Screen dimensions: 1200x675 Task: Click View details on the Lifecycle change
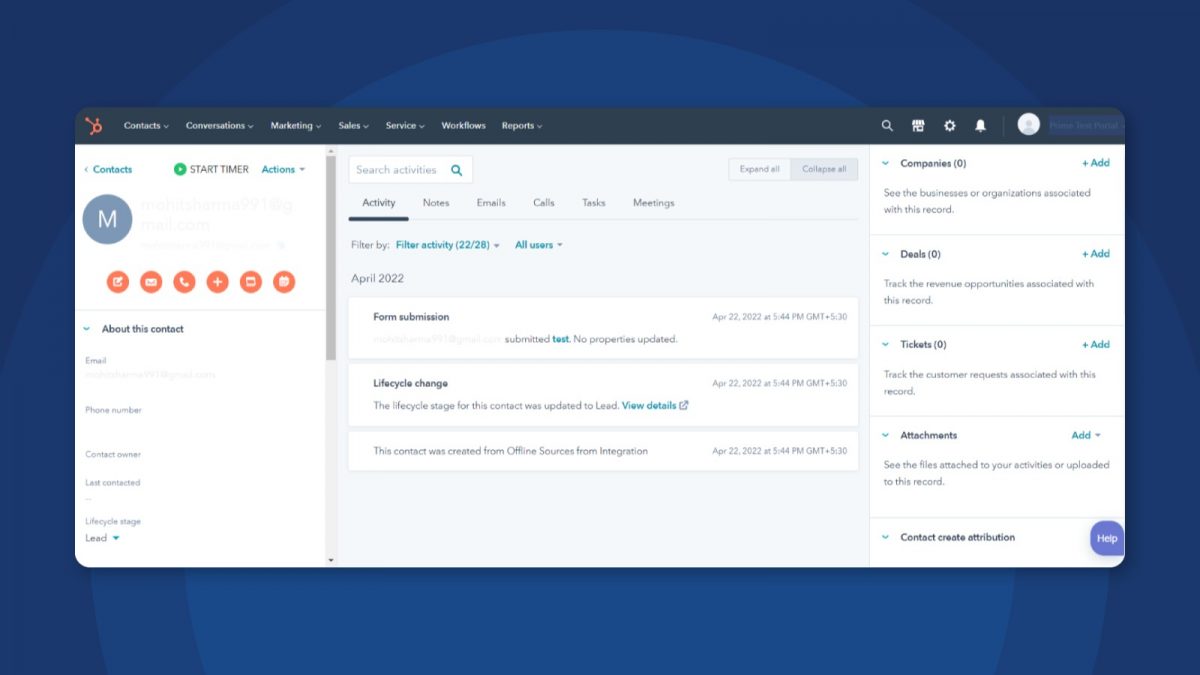652,405
